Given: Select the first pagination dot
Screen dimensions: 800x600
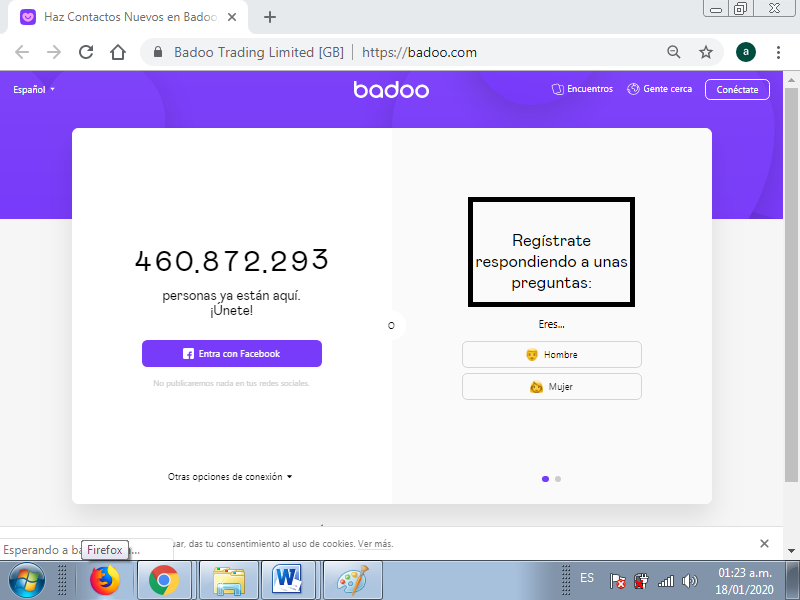Looking at the screenshot, I should [x=545, y=479].
